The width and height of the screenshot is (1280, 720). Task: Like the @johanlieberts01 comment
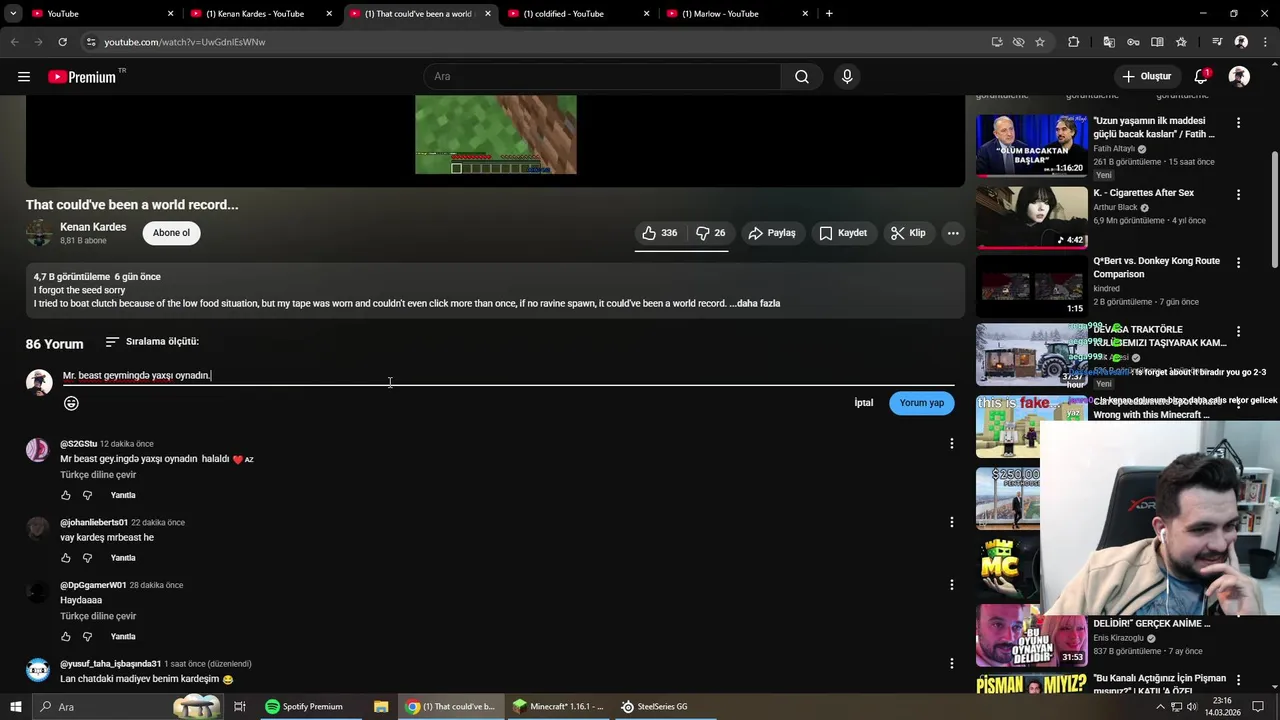click(66, 558)
